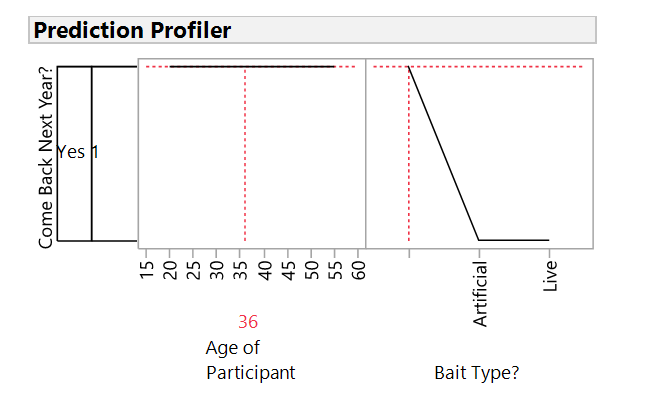Click the Yes 1 response label
The image size is (652, 401).
coord(78,153)
